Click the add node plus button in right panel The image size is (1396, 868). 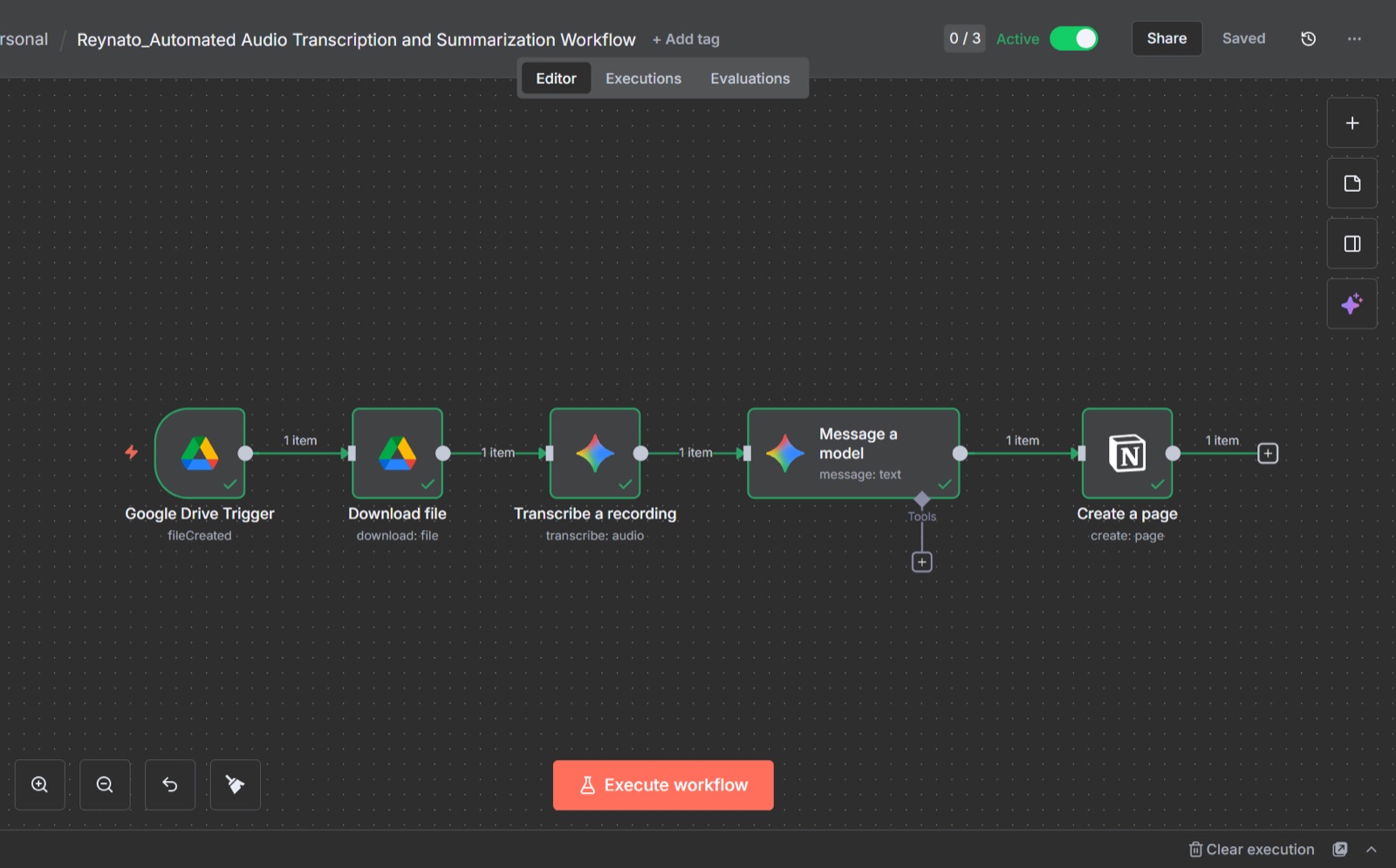[x=1352, y=123]
